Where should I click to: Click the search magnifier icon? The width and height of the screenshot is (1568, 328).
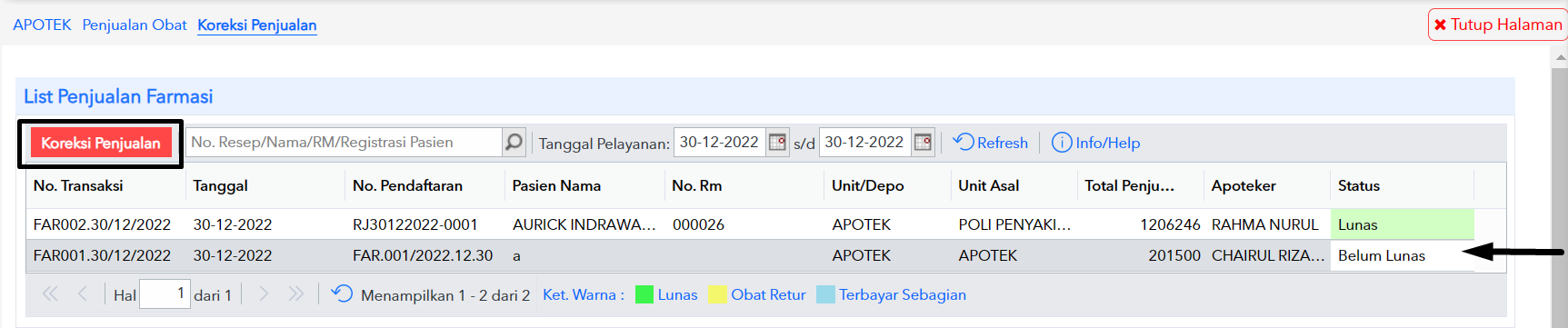point(514,142)
